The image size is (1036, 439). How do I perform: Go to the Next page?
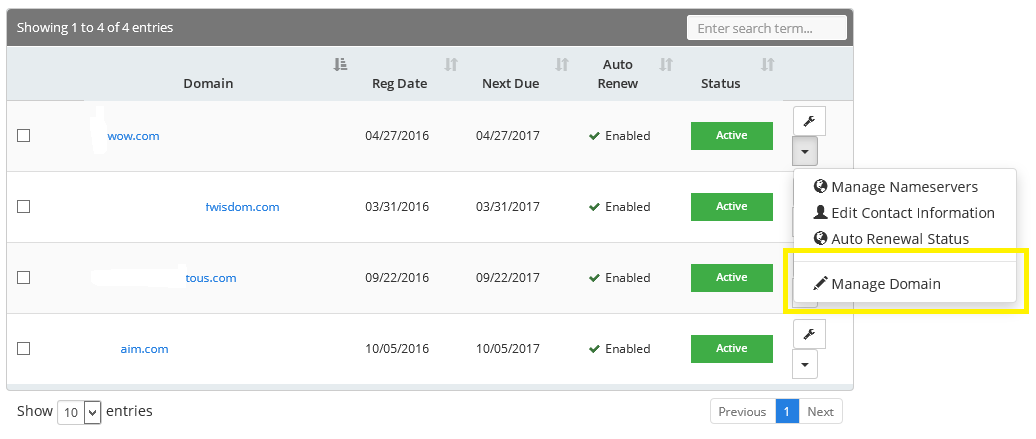(x=821, y=411)
